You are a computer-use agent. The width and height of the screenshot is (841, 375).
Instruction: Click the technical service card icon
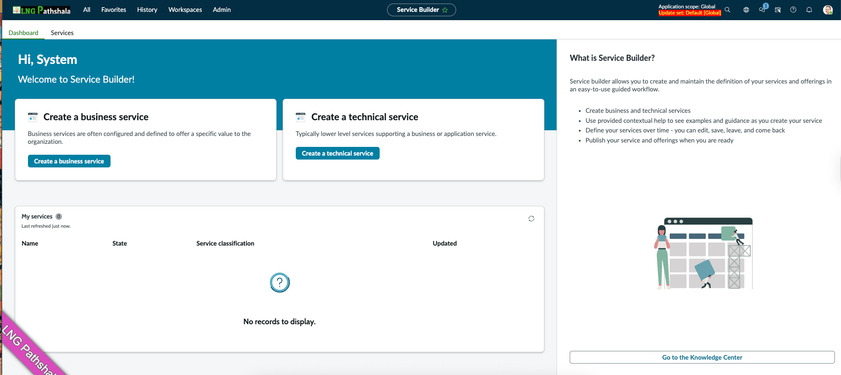300,117
